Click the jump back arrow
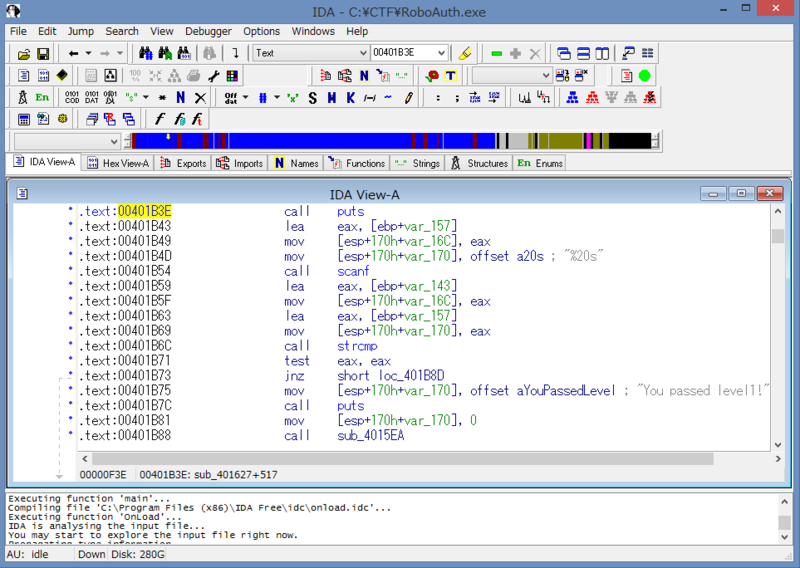 pos(73,53)
